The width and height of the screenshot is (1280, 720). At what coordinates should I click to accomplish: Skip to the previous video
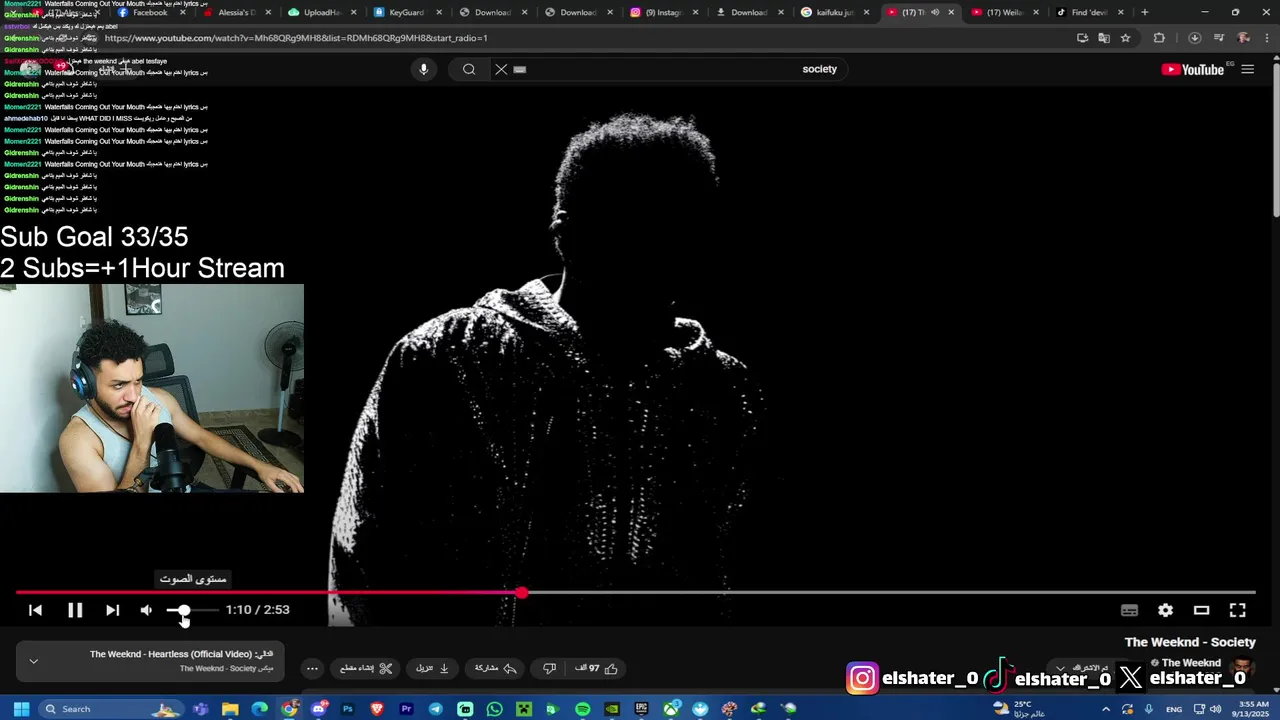[x=35, y=610]
